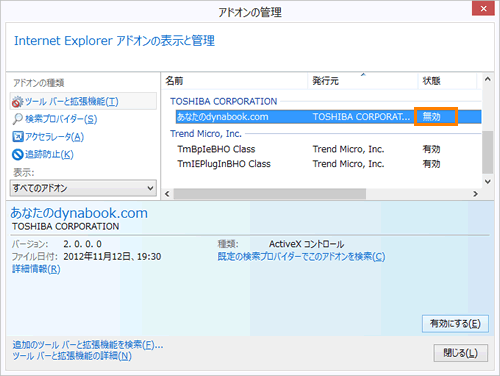The height and width of the screenshot is (376, 500).
Task: Click 閉じる(L) button
Action: [x=461, y=353]
